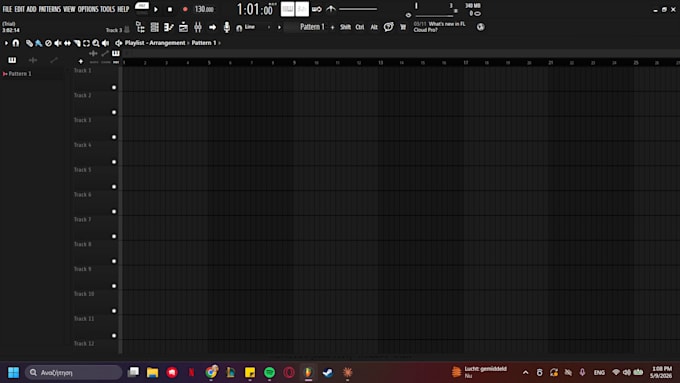Open the shop cart icon
The height and width of the screenshot is (383, 680).
(403, 27)
